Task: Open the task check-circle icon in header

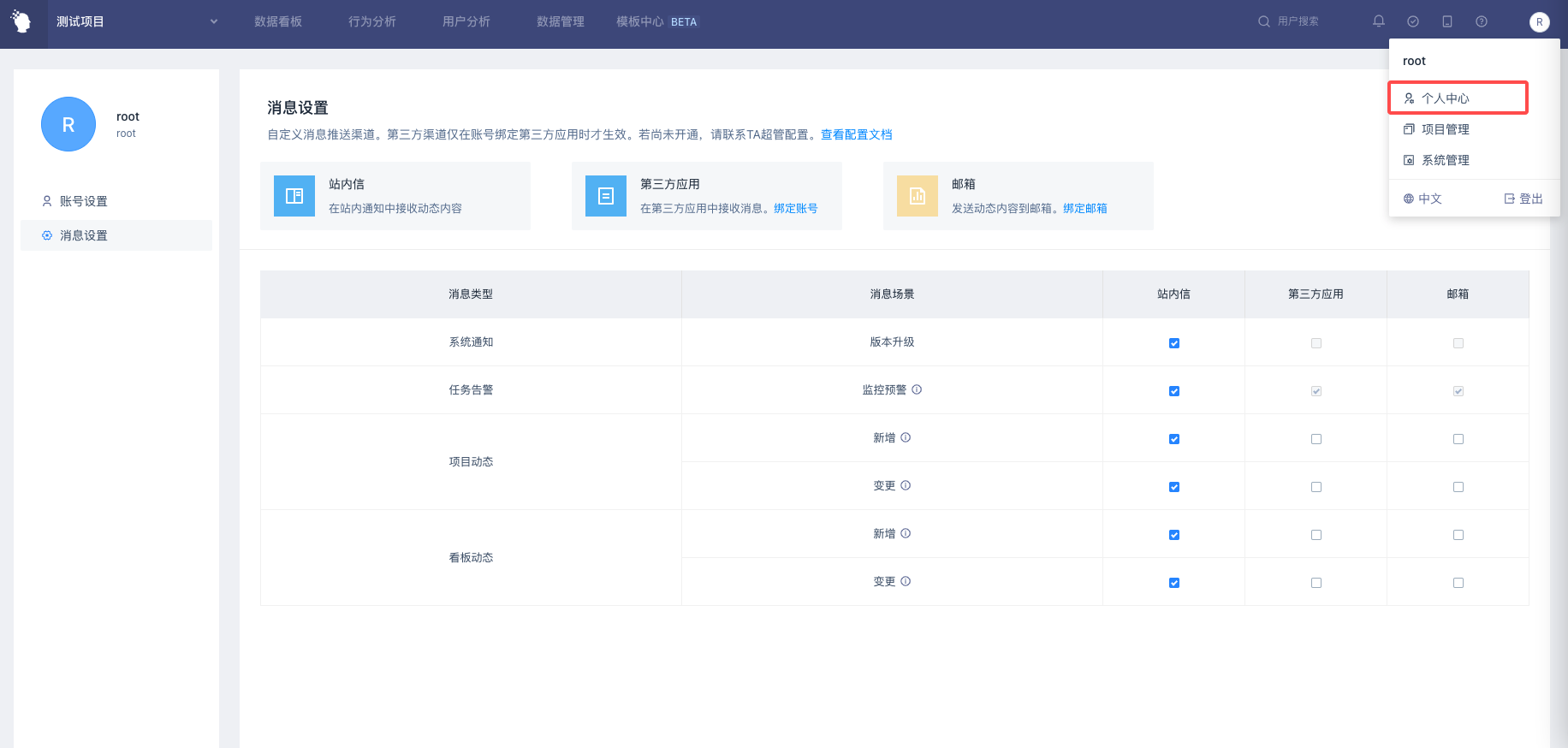Action: tap(1413, 21)
